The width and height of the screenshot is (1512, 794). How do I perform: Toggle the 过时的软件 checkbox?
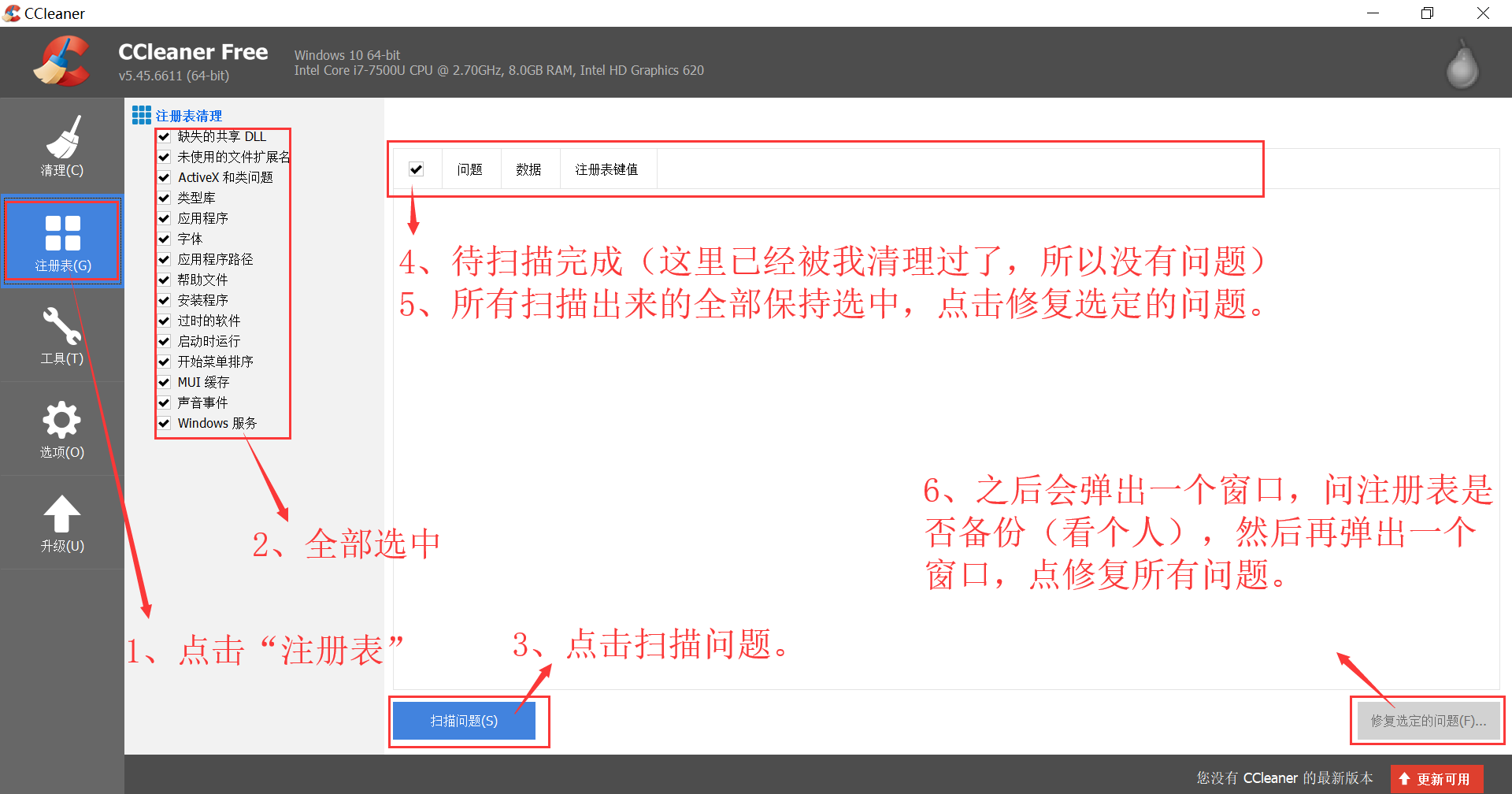pyautogui.click(x=165, y=321)
